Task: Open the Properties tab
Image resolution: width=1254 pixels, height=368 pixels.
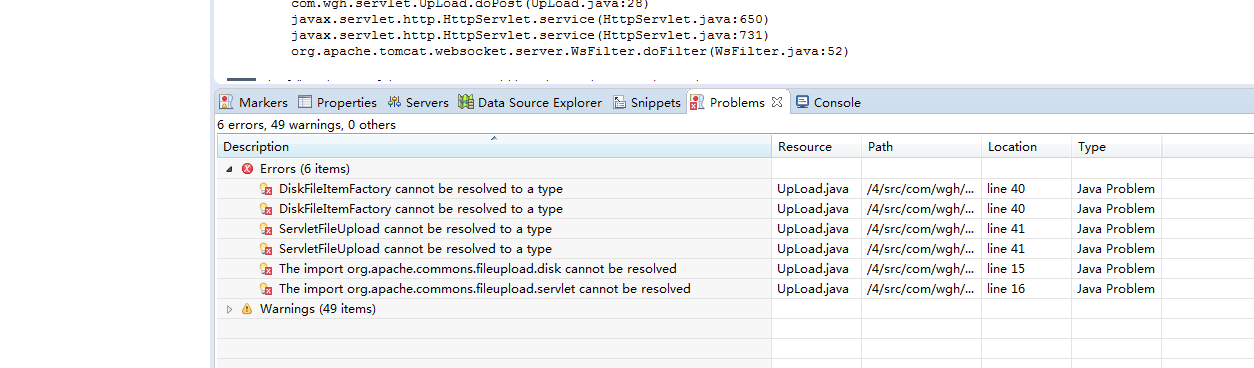Action: point(337,102)
